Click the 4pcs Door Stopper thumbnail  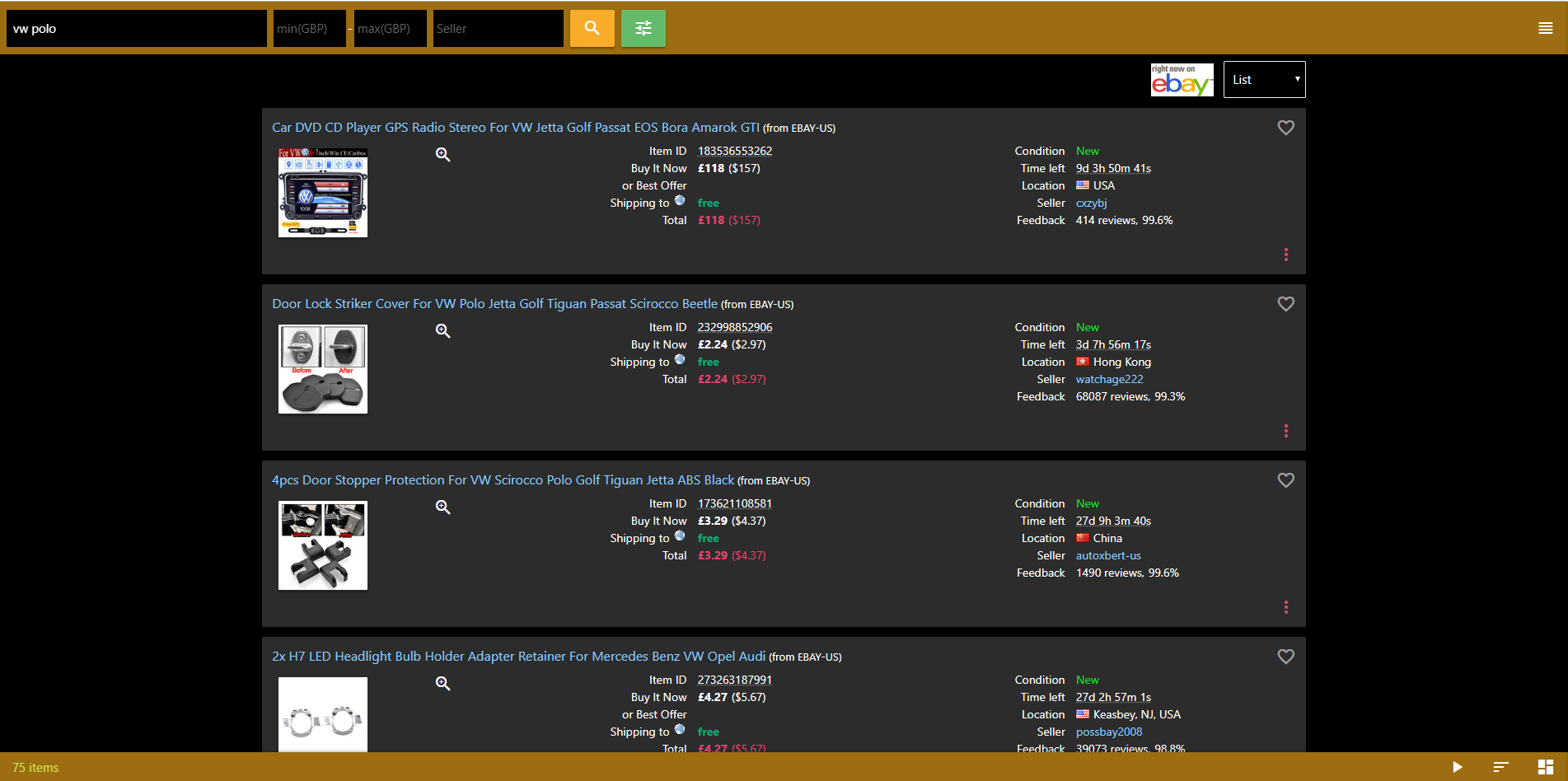pos(323,545)
